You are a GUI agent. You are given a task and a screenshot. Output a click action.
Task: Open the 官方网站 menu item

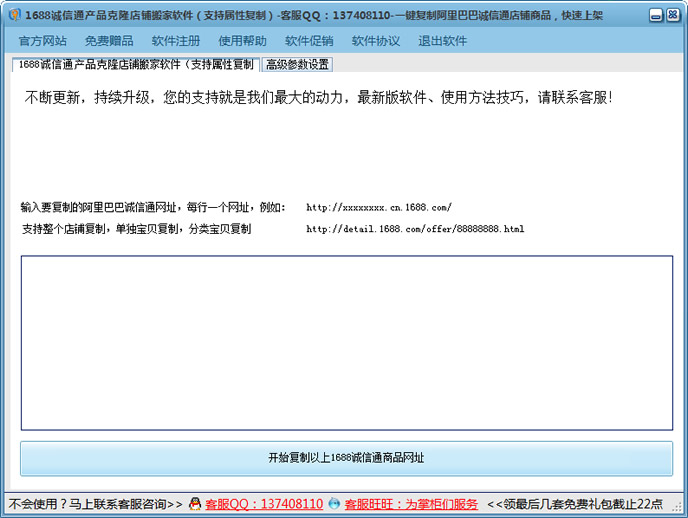pyautogui.click(x=43, y=41)
